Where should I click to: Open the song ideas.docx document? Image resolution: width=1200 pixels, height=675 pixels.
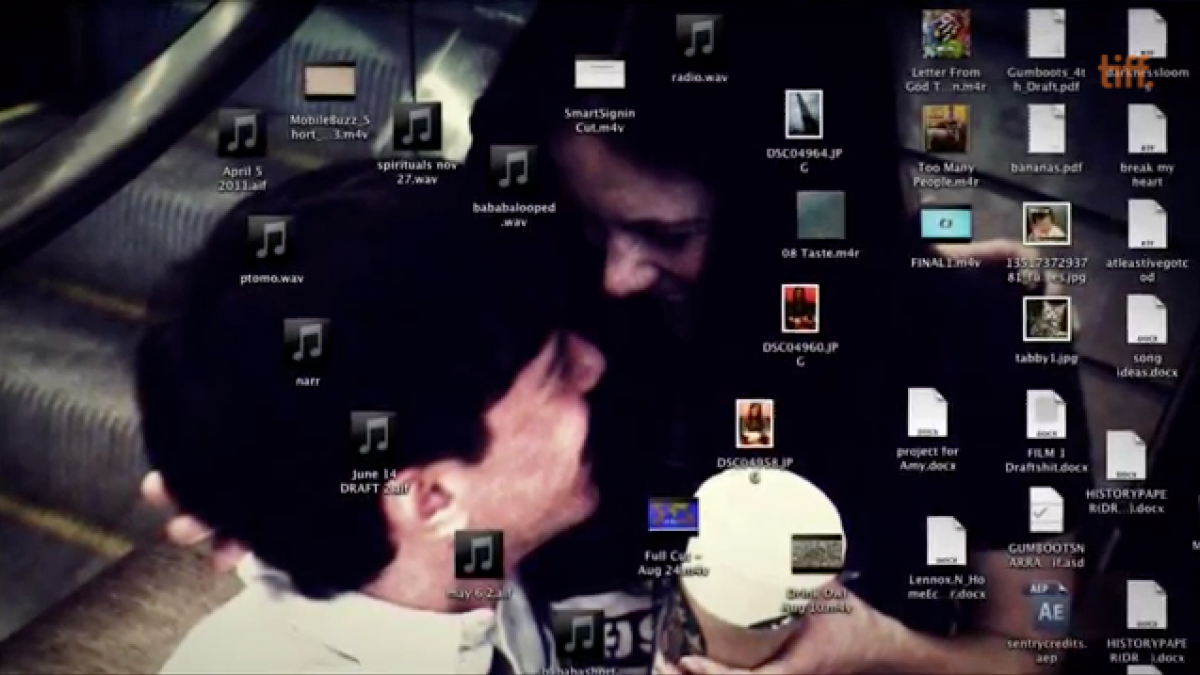[1146, 320]
